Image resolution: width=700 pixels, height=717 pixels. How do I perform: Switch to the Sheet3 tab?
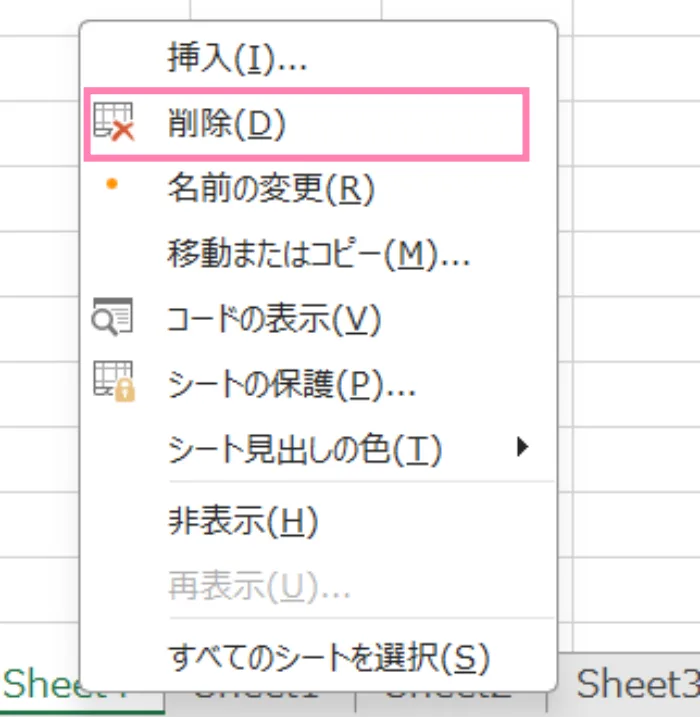click(636, 684)
